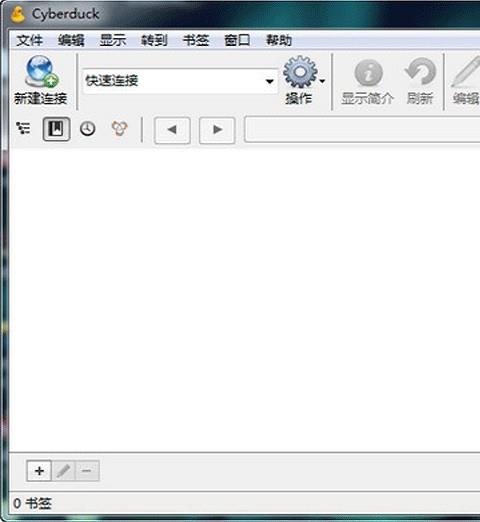Click the 新建连接 globe icon
The height and width of the screenshot is (522, 480).
point(42,71)
